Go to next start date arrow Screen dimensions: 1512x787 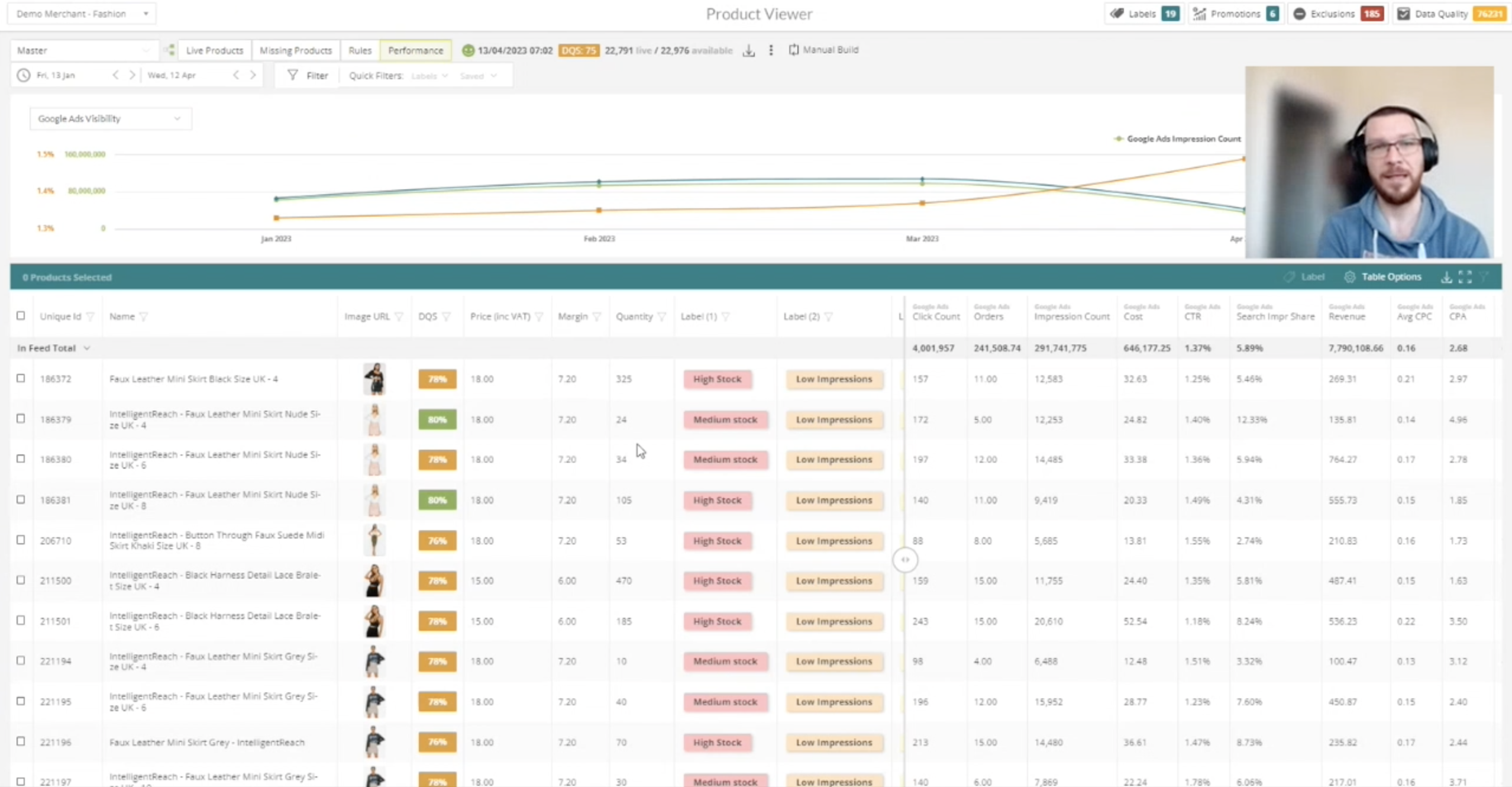tap(133, 75)
